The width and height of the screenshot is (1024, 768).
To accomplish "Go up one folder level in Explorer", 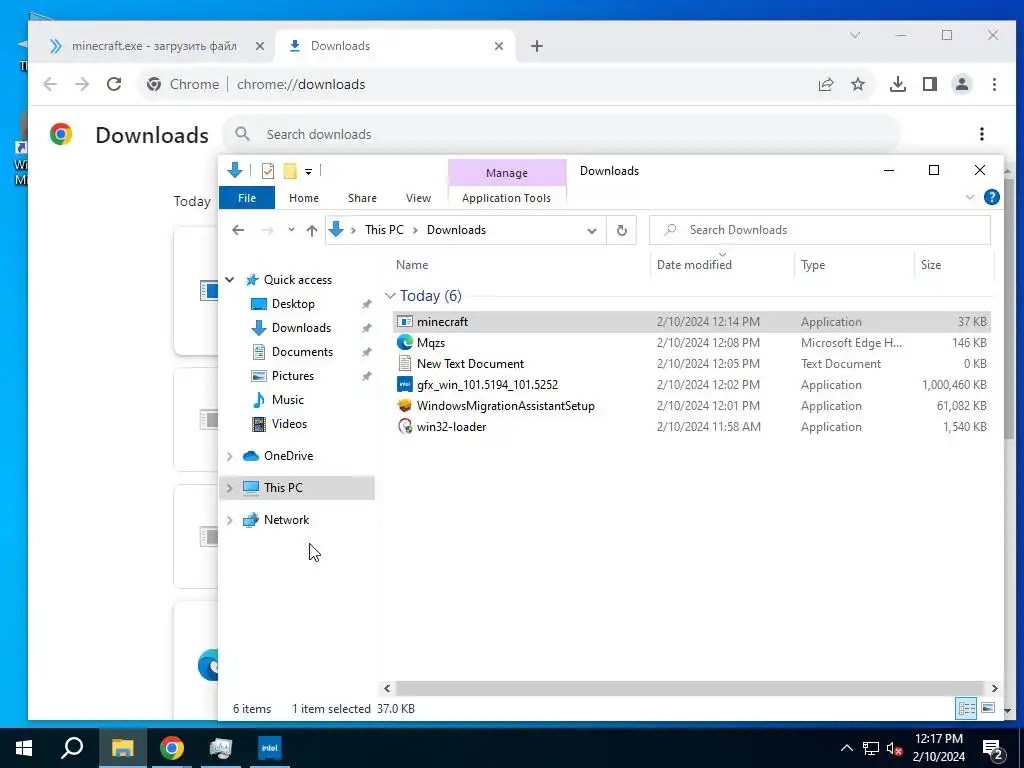I will 312,230.
